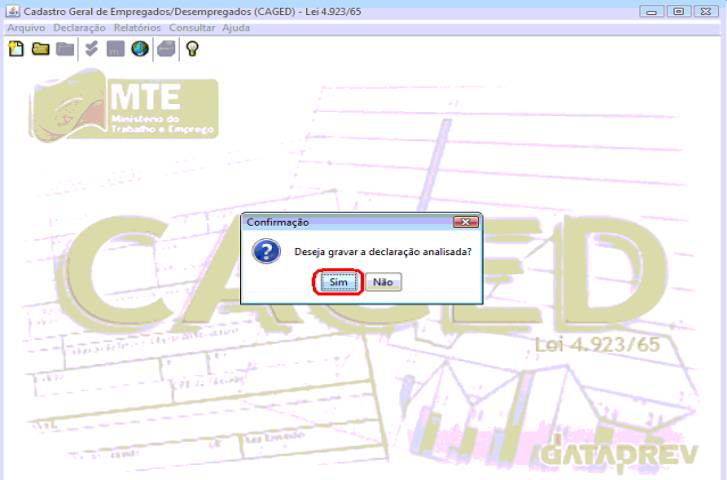This screenshot has height=480, width=727.
Task: Decline saving with the Não button
Action: pos(383,282)
